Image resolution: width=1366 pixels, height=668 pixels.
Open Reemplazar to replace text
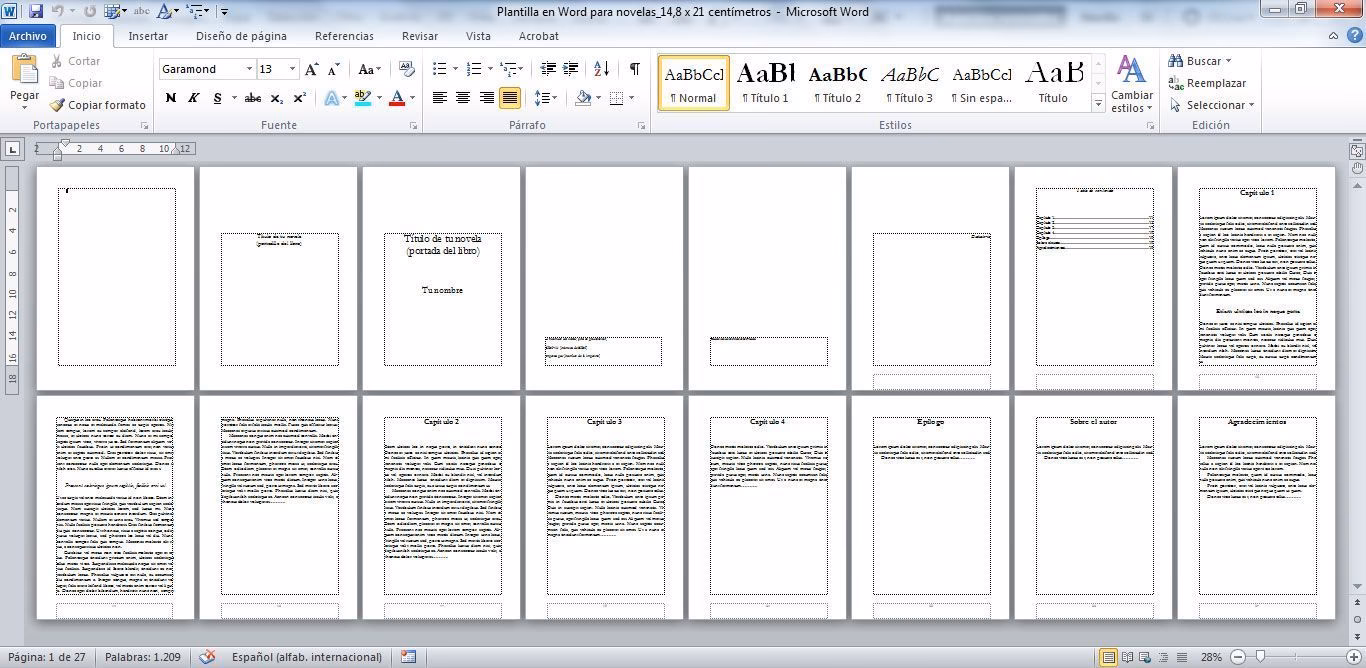point(1210,82)
